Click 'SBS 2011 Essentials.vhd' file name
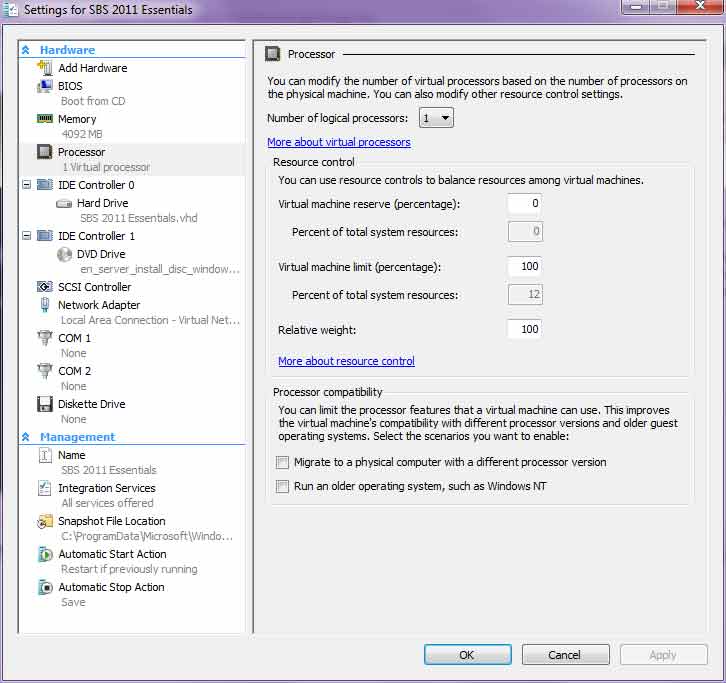Image resolution: width=726 pixels, height=683 pixels. (138, 218)
